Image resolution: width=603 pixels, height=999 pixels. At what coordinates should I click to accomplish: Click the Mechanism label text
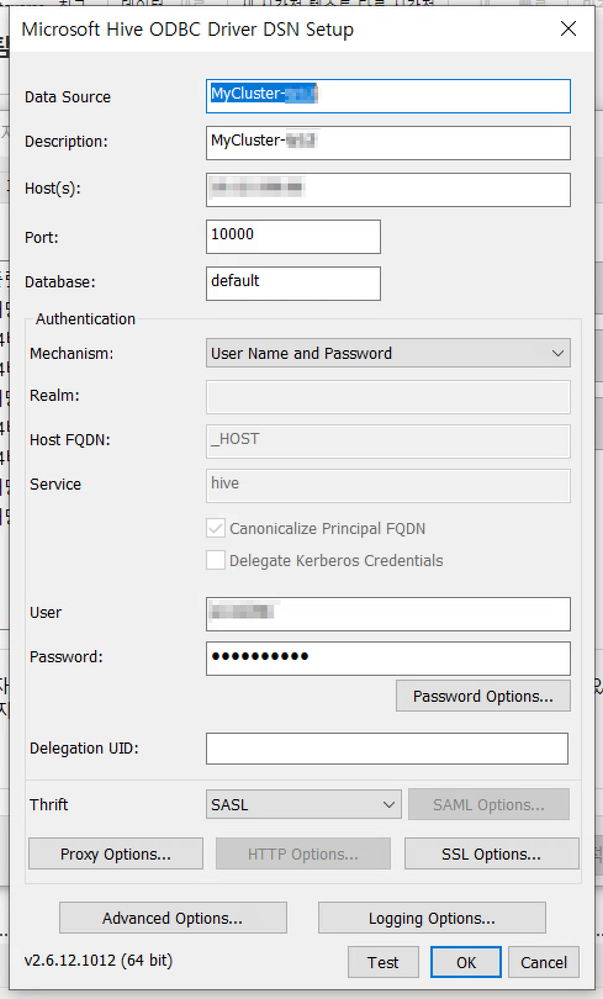(71, 353)
